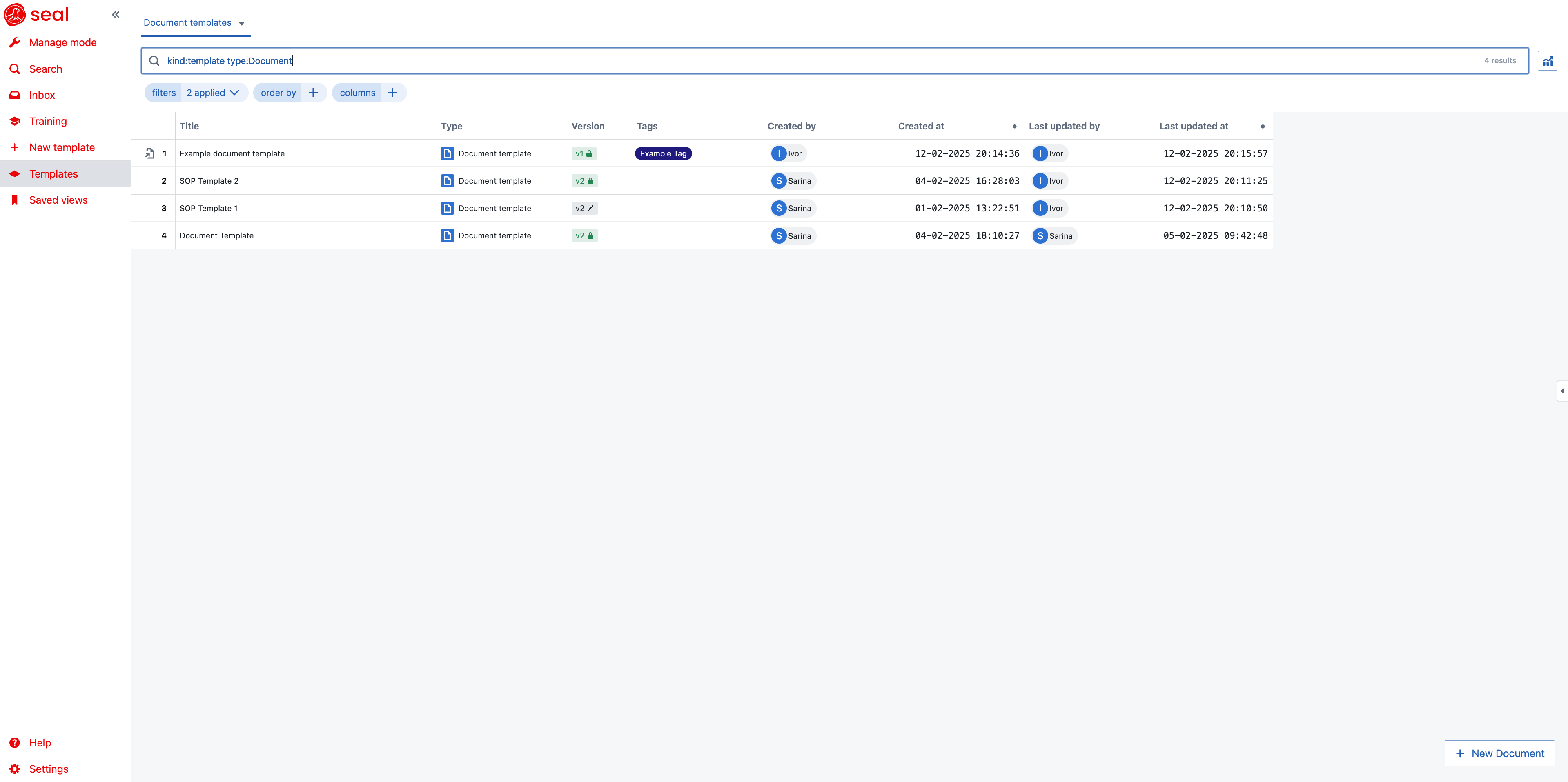This screenshot has height=782, width=1568.
Task: Click the Inbox tray icon
Action: point(15,95)
